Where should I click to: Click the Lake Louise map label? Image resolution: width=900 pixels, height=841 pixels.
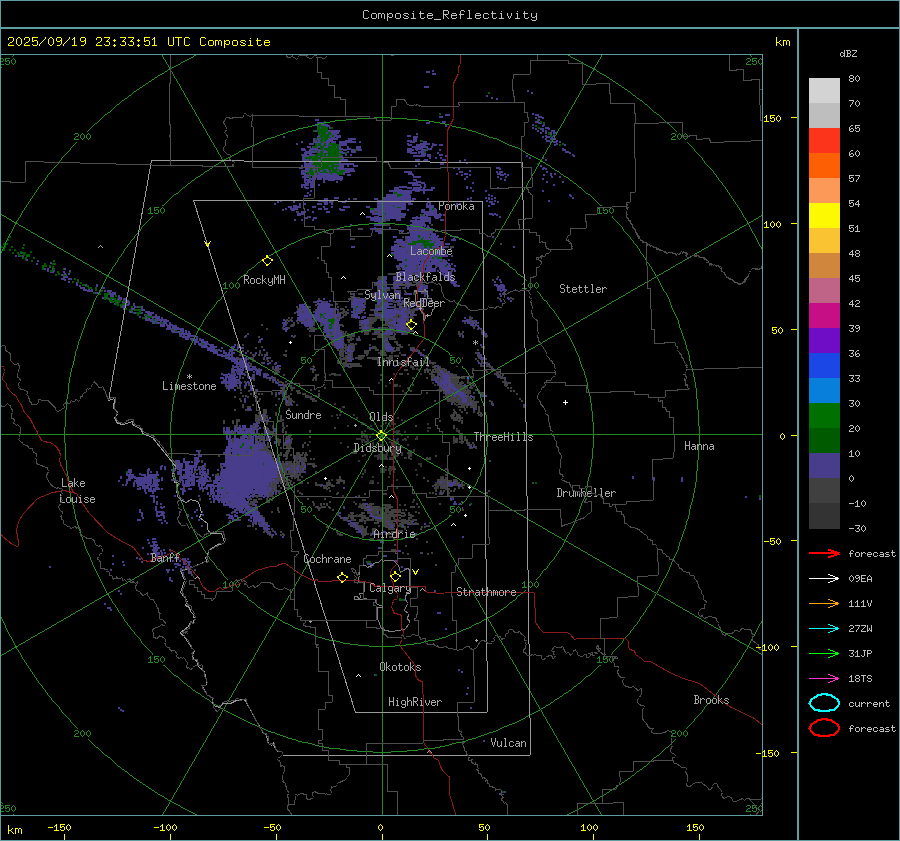point(77,491)
